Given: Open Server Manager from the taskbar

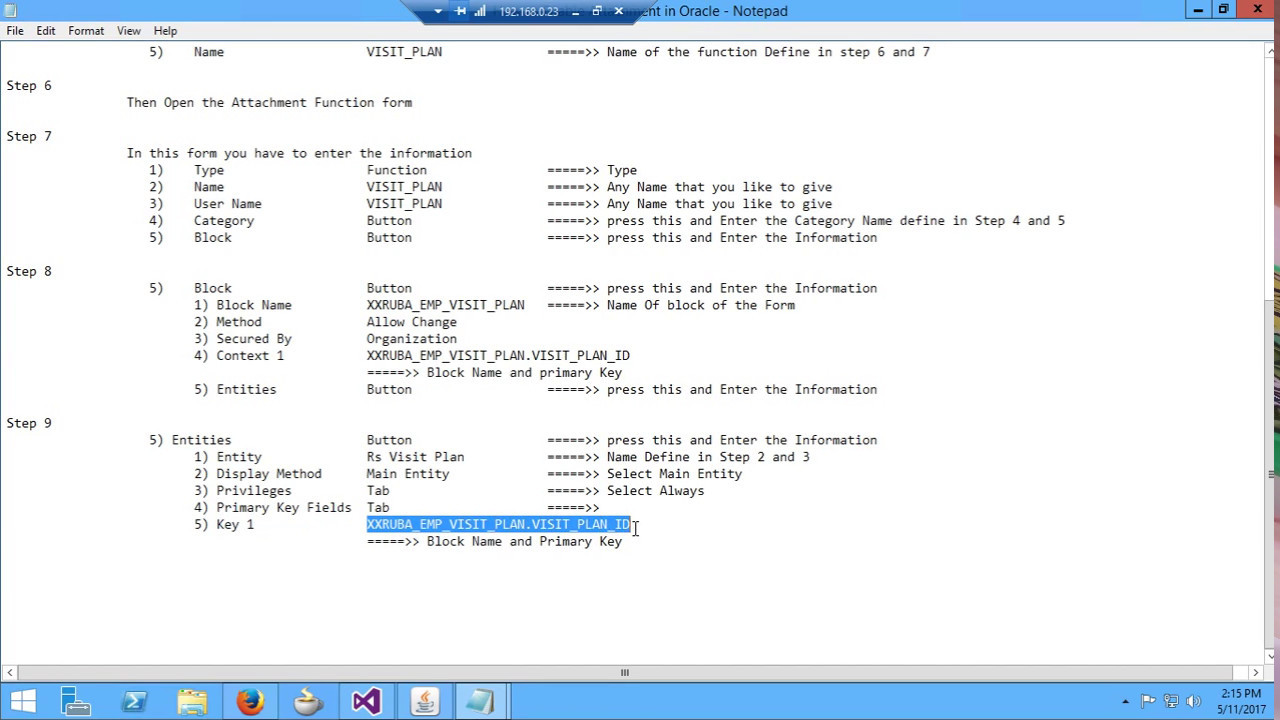Looking at the screenshot, I should click(x=75, y=701).
